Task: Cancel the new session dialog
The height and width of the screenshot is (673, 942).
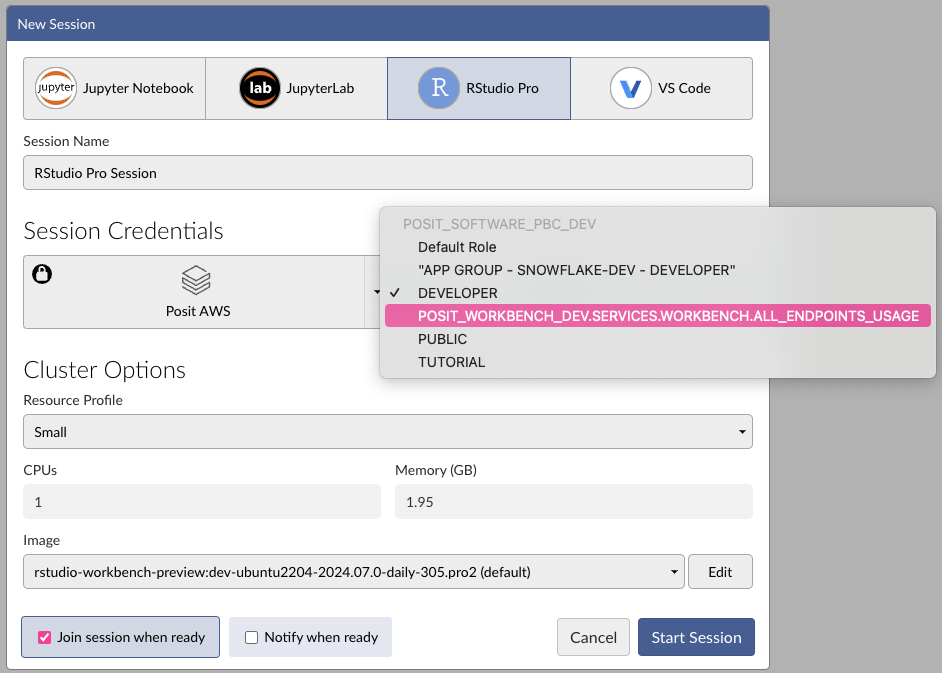Action: 593,637
